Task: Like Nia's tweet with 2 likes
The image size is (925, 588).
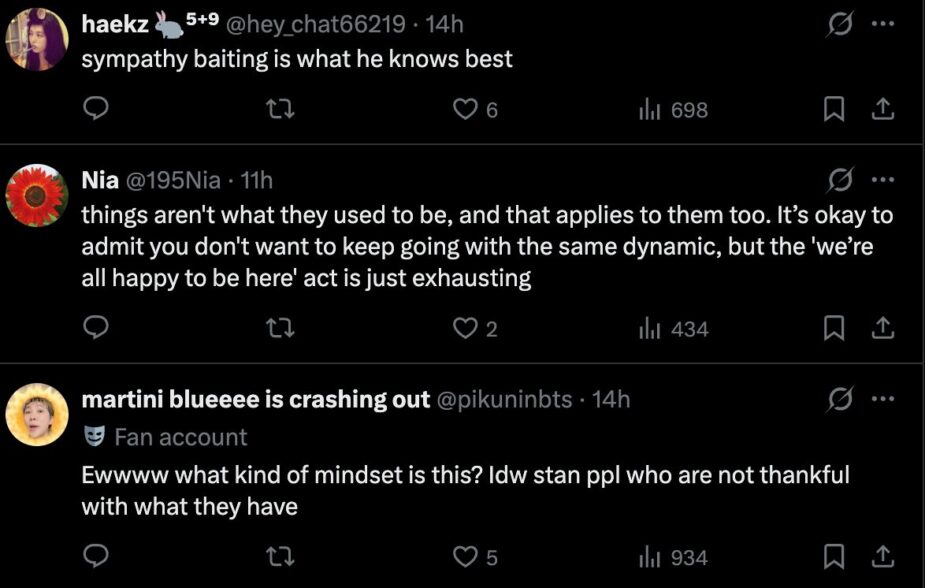Action: 465,328
